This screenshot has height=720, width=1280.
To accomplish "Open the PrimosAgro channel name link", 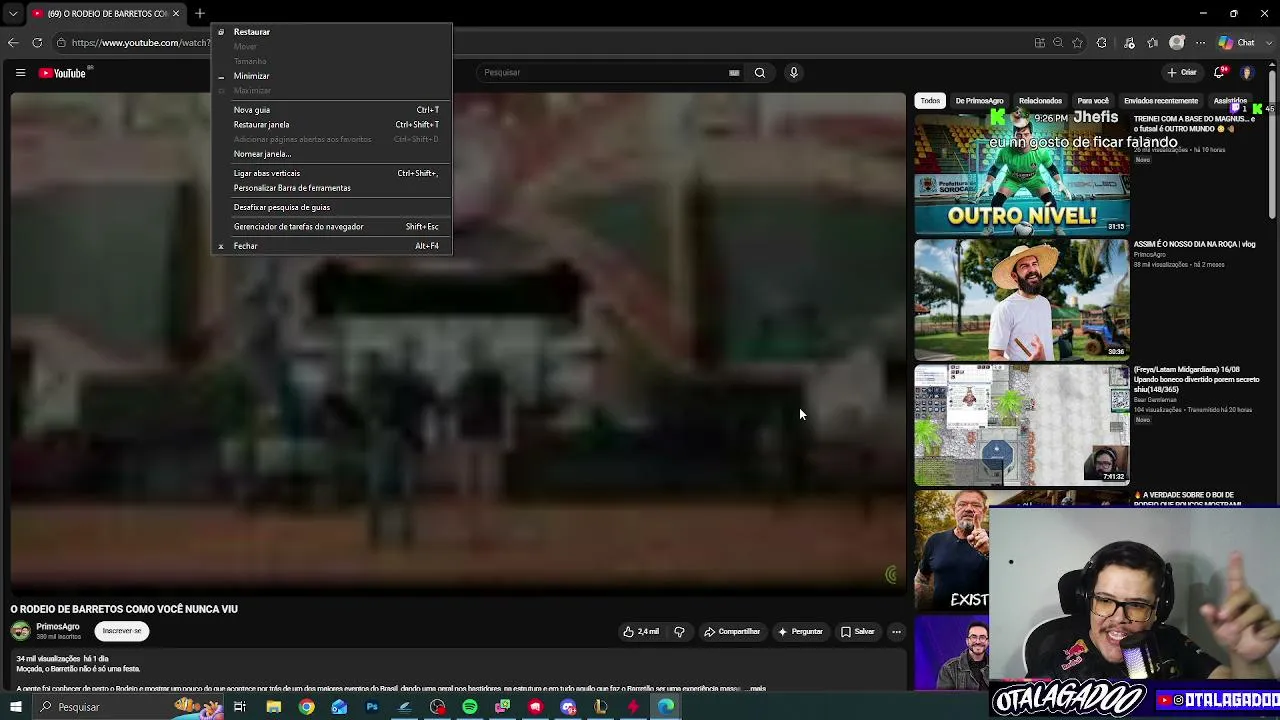I will [58, 627].
